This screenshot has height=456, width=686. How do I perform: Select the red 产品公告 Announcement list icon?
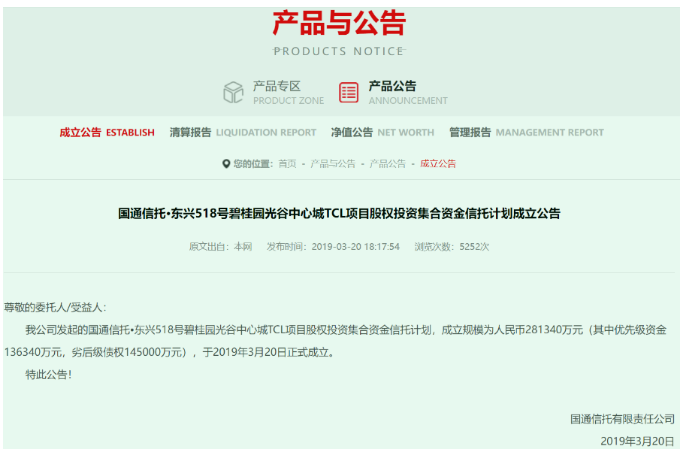[x=349, y=92]
